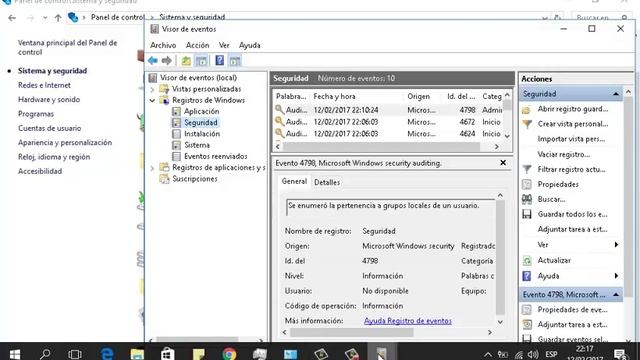Click Importar vista personalizada action
The height and width of the screenshot is (360, 640).
(571, 139)
